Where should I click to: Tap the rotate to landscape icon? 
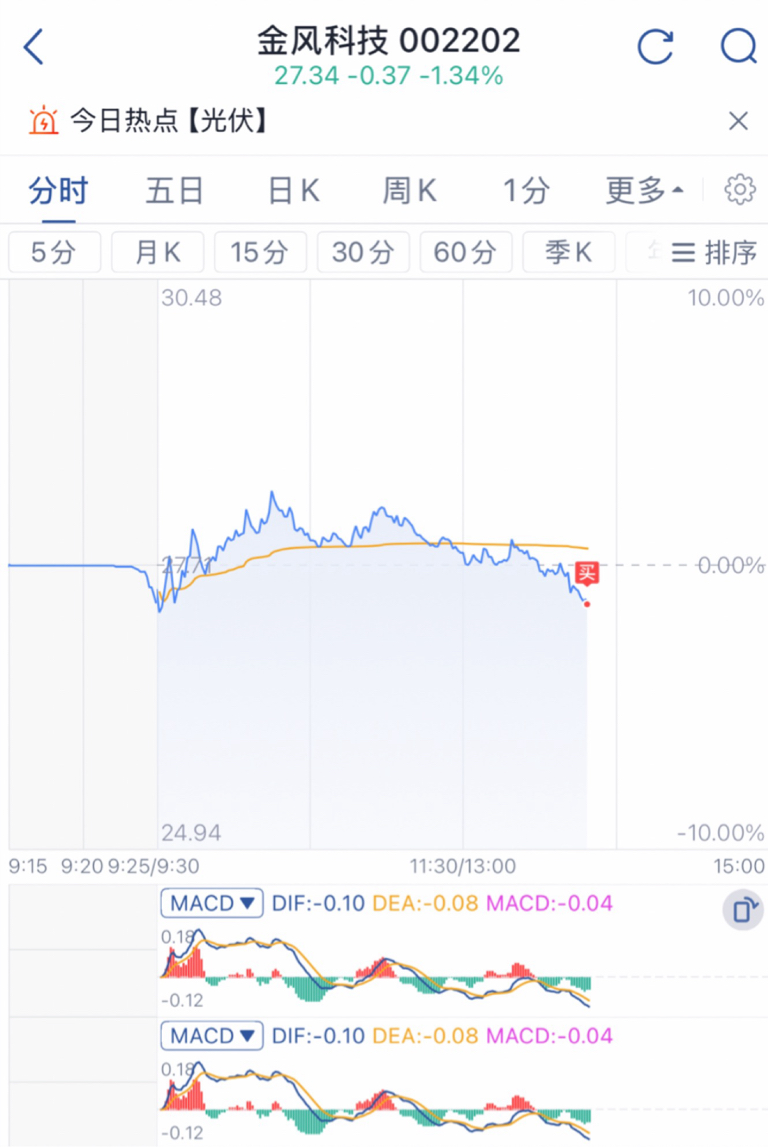pyautogui.click(x=743, y=910)
